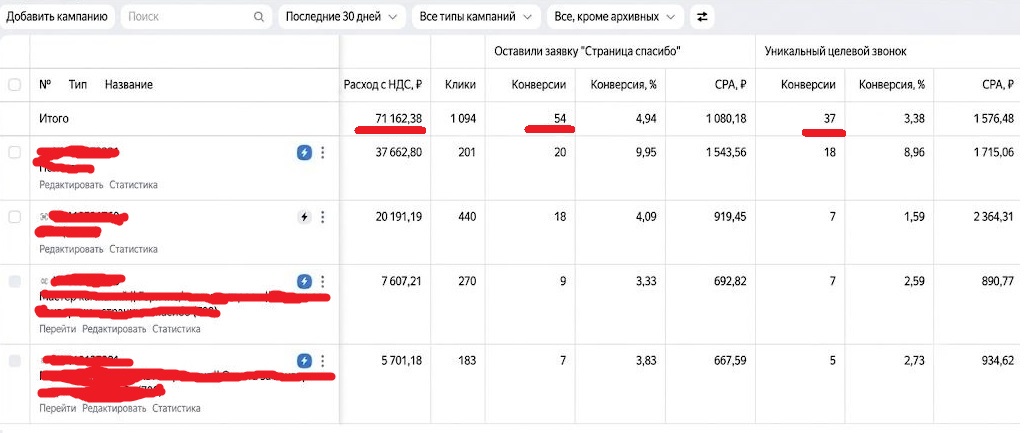Open "Последние 30 дней" period dropdown
Screen dimensions: 1024x433
(x=342, y=17)
